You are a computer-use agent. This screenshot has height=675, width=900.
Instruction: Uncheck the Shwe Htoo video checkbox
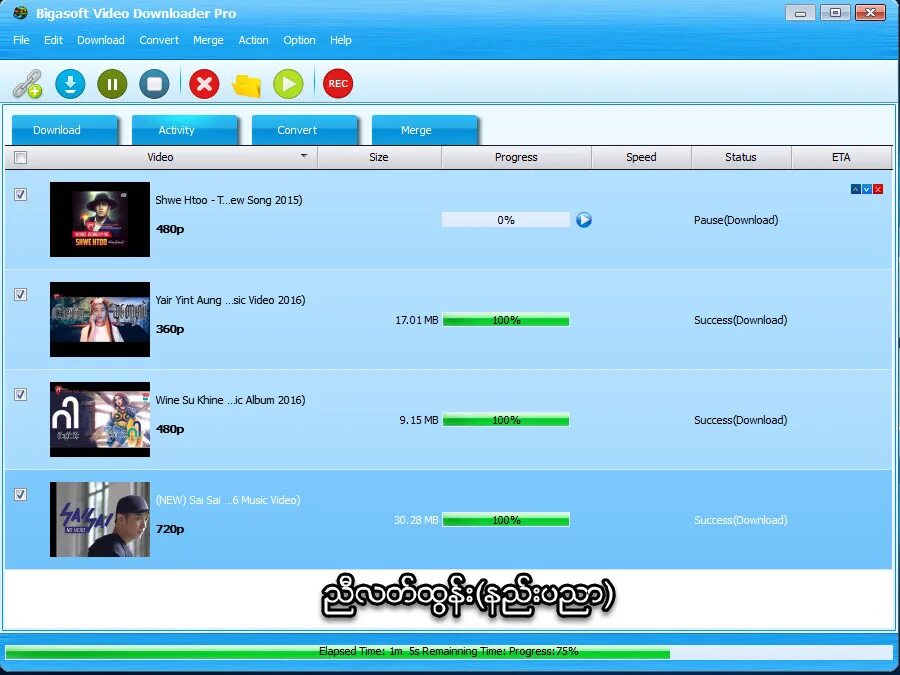[20, 195]
